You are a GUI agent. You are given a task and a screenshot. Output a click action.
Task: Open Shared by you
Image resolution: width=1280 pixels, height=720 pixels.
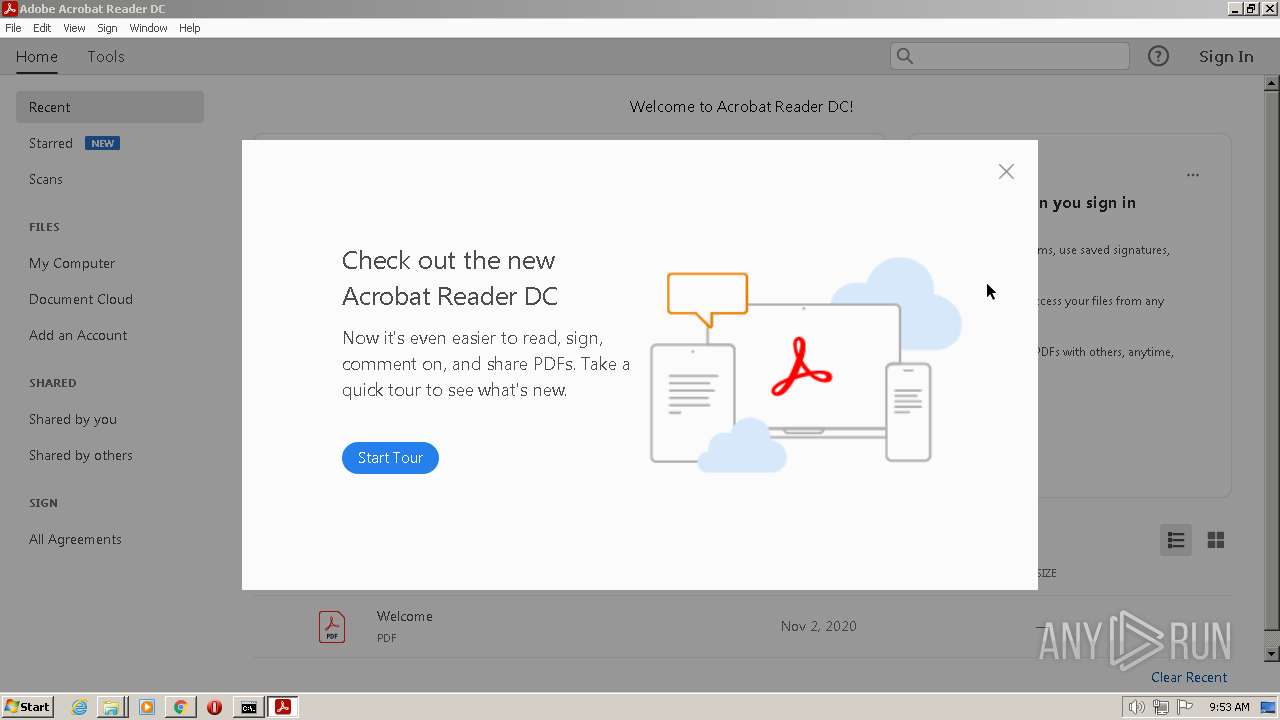(x=73, y=419)
